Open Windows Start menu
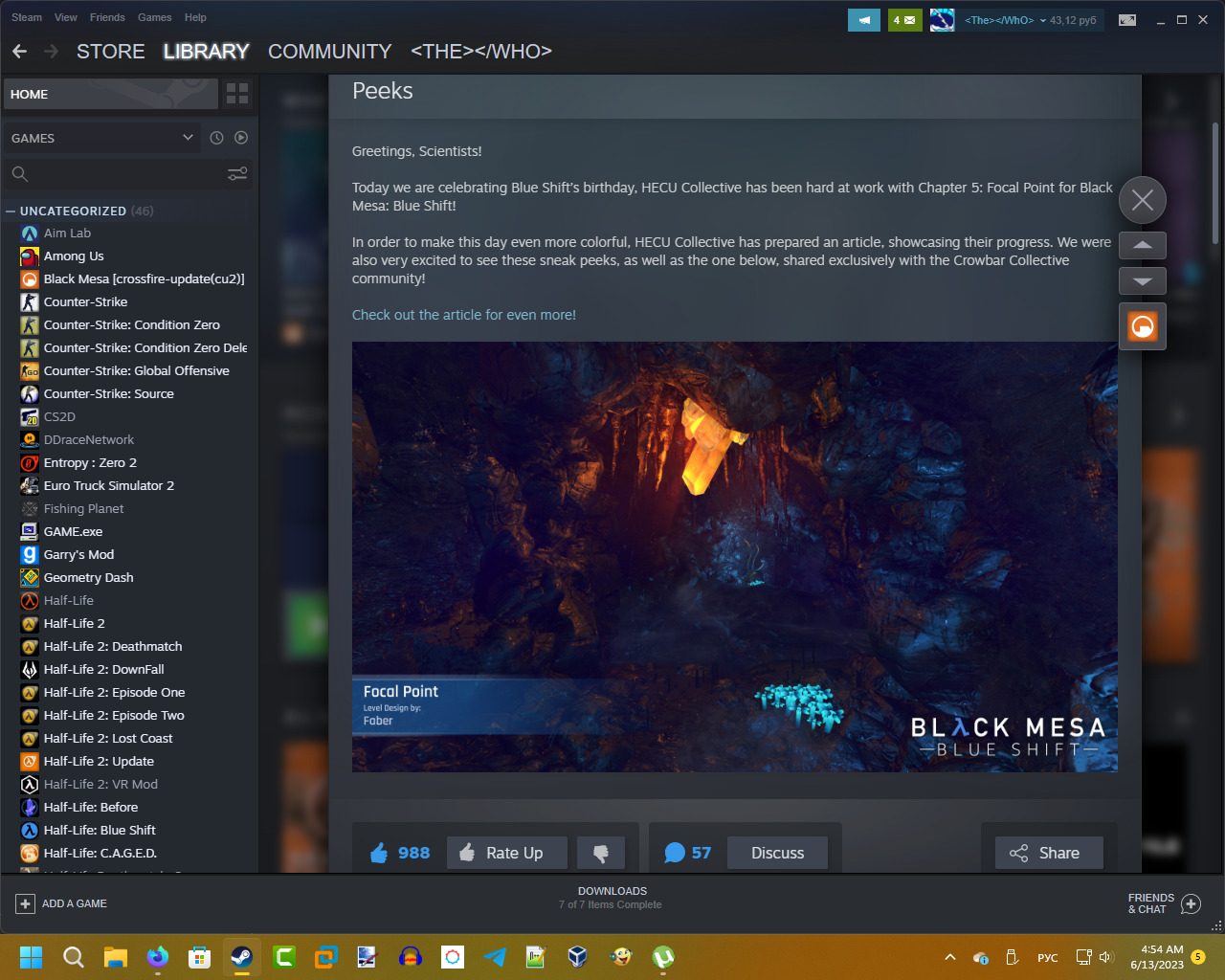Image resolution: width=1225 pixels, height=980 pixels. pyautogui.click(x=31, y=957)
